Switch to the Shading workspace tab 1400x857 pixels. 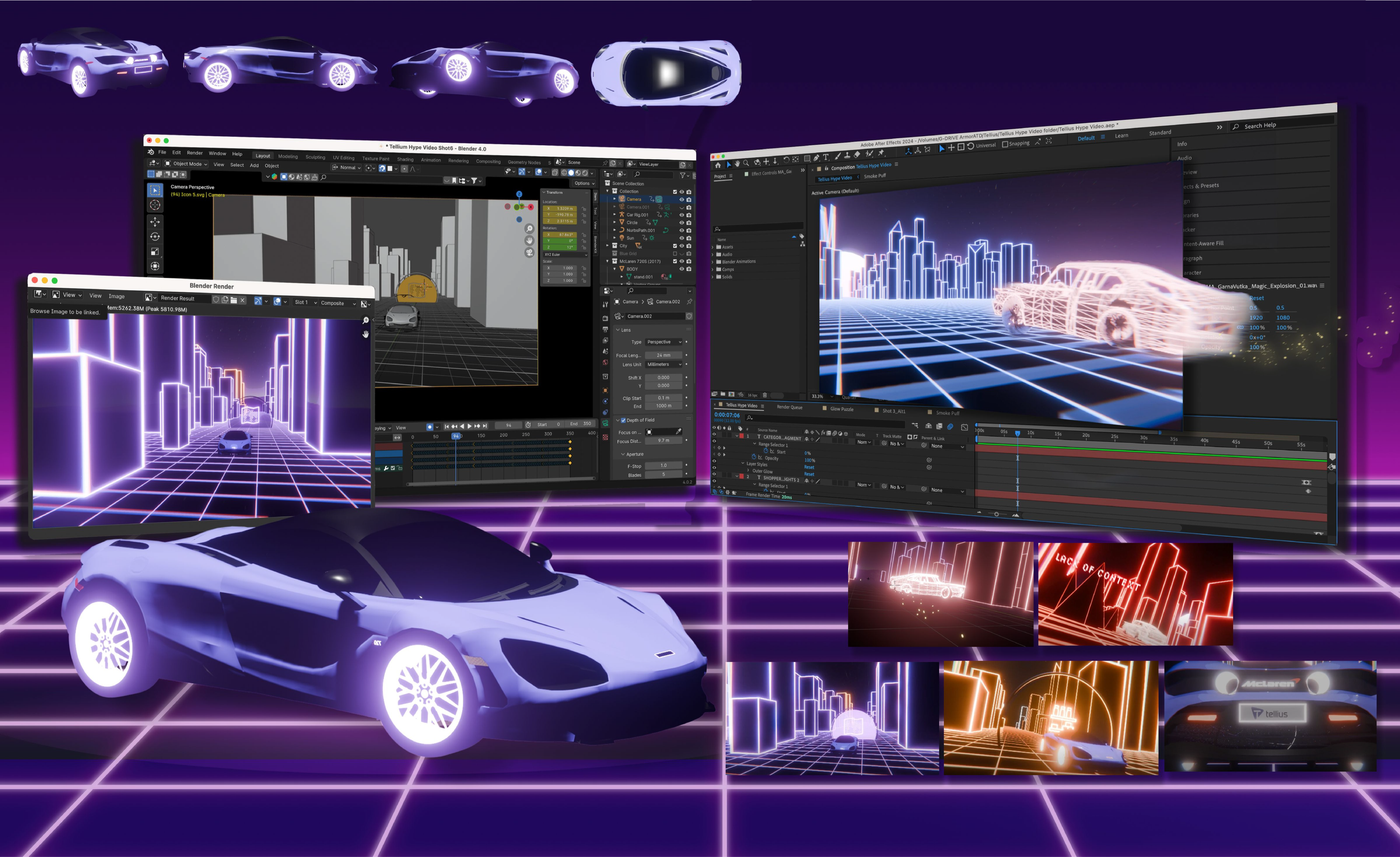coord(405,160)
